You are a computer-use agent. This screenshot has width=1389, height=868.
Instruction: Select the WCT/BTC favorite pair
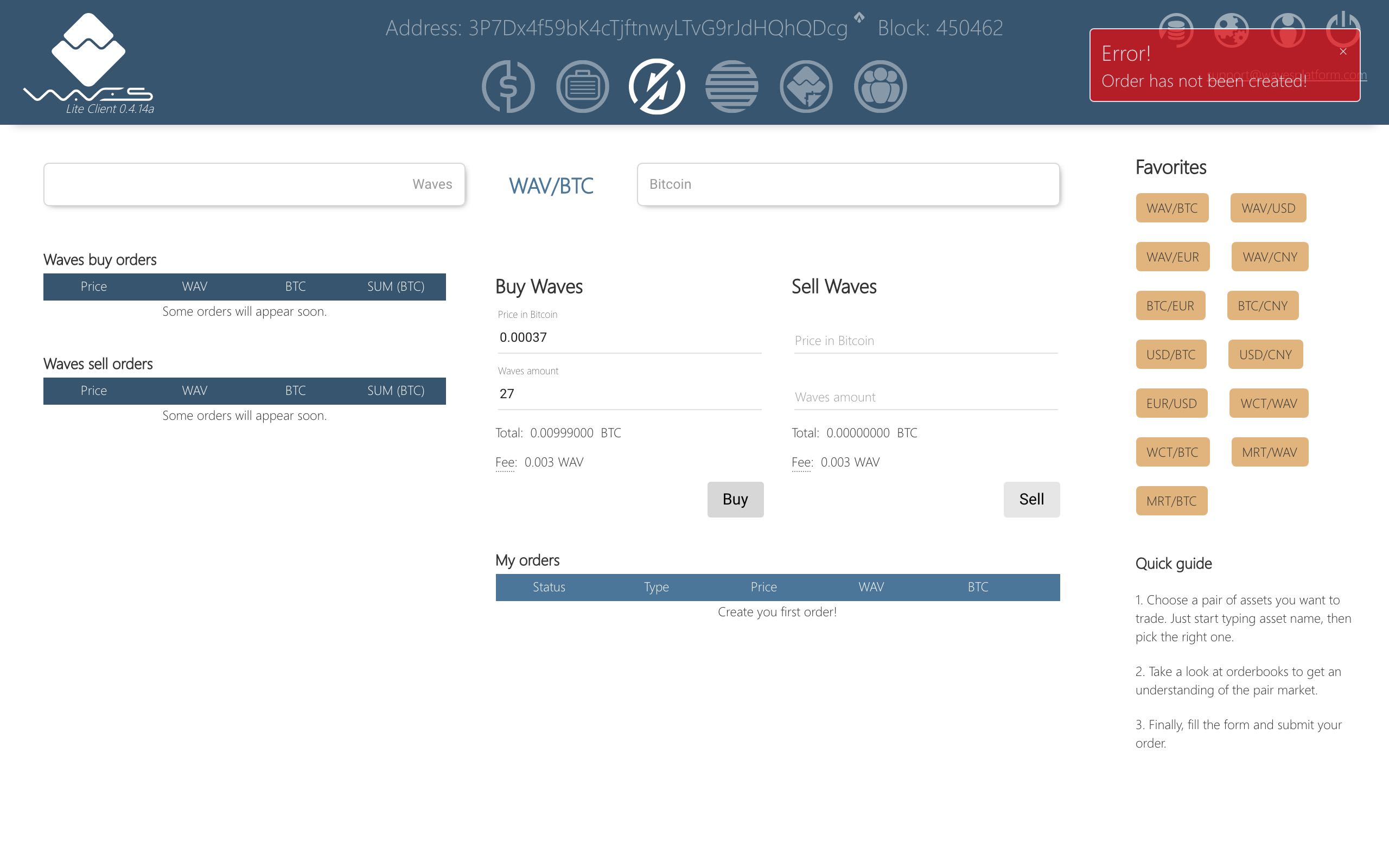(1173, 452)
